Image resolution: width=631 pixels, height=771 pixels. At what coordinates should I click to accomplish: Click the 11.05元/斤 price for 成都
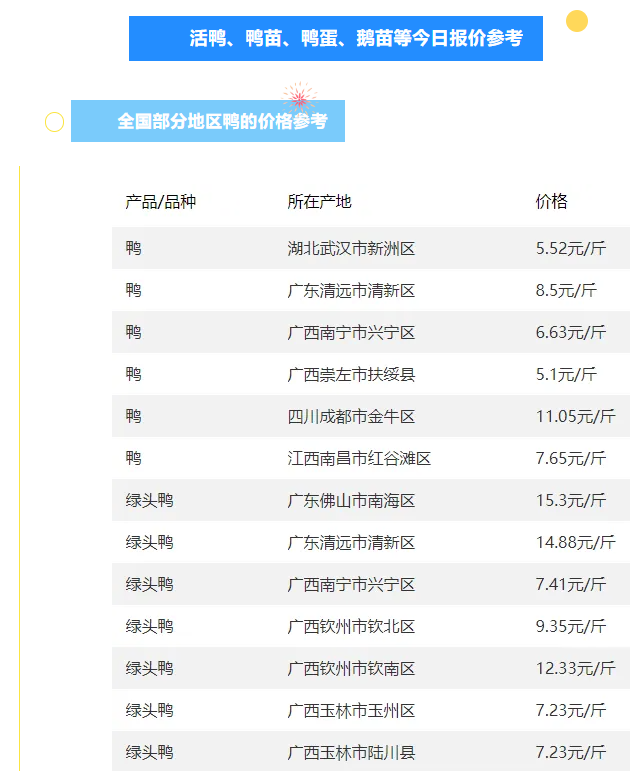pos(575,416)
